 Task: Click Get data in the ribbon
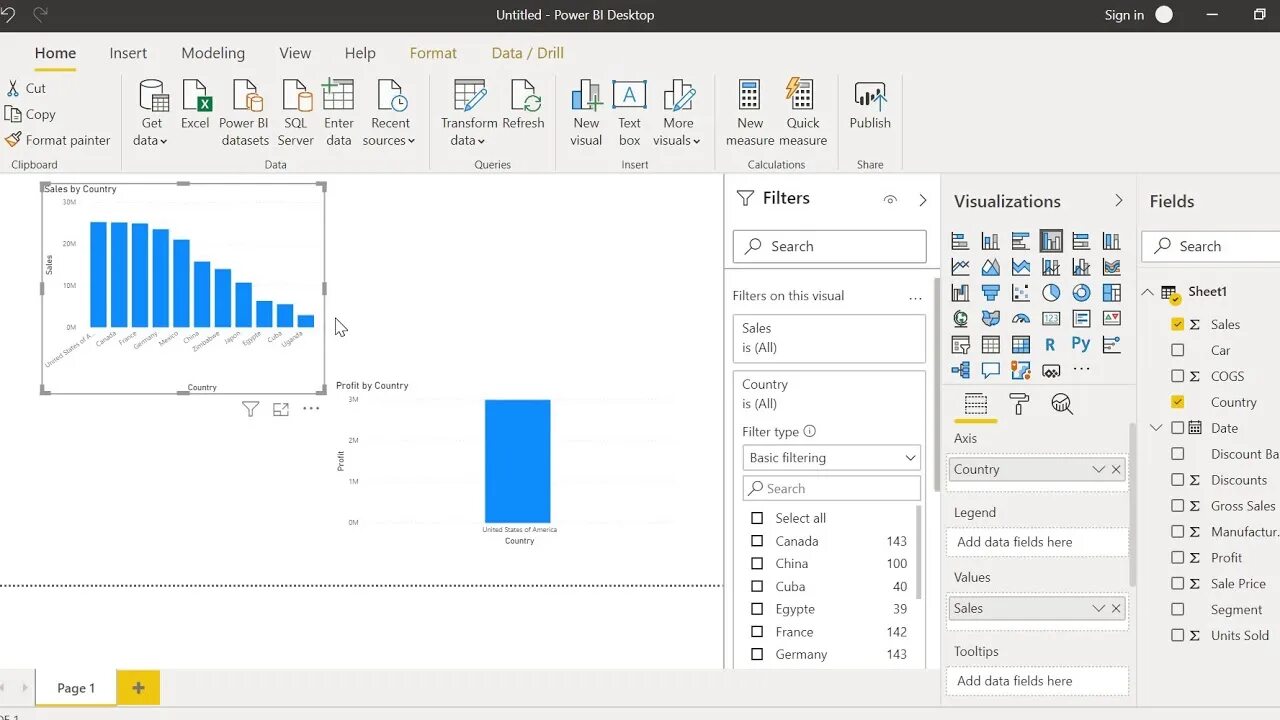152,113
